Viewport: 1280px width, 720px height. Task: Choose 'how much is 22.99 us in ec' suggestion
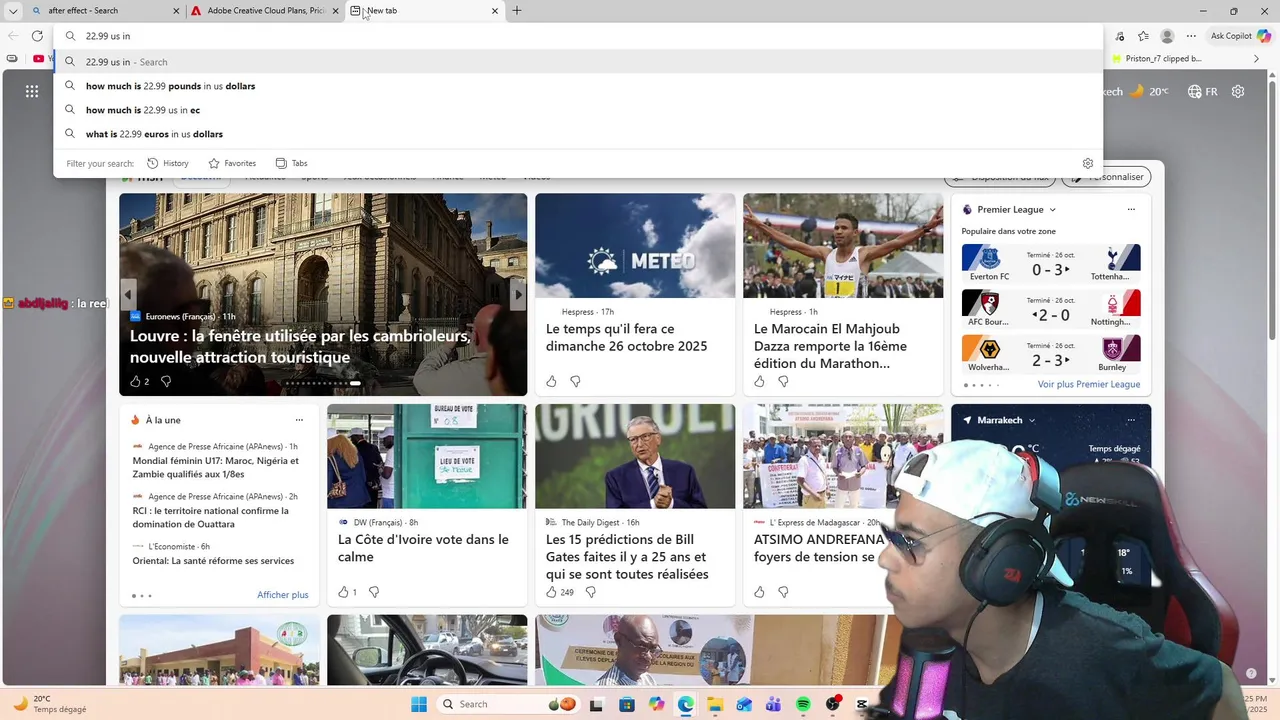(578, 110)
